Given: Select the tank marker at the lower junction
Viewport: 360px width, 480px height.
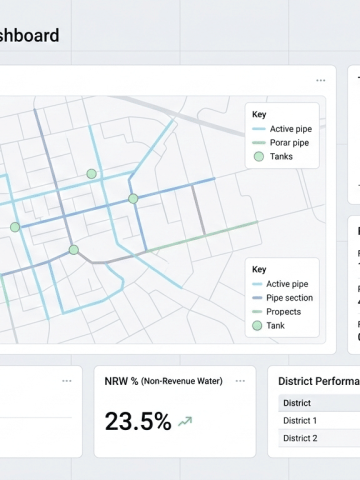Looking at the screenshot, I should tap(74, 250).
